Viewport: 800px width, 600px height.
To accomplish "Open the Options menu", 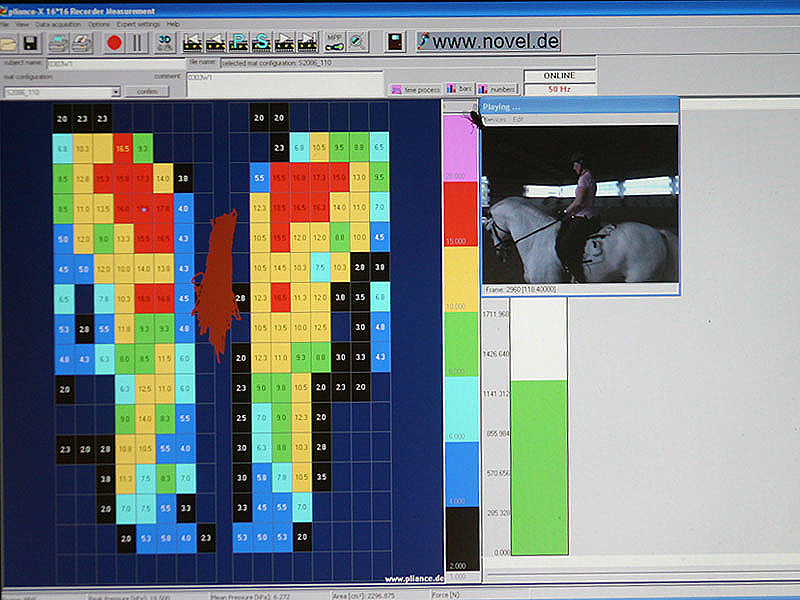I will (99, 23).
